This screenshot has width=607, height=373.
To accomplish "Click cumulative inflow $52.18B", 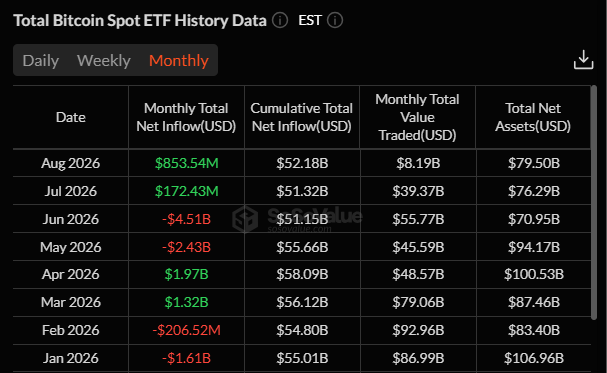I will tap(302, 163).
